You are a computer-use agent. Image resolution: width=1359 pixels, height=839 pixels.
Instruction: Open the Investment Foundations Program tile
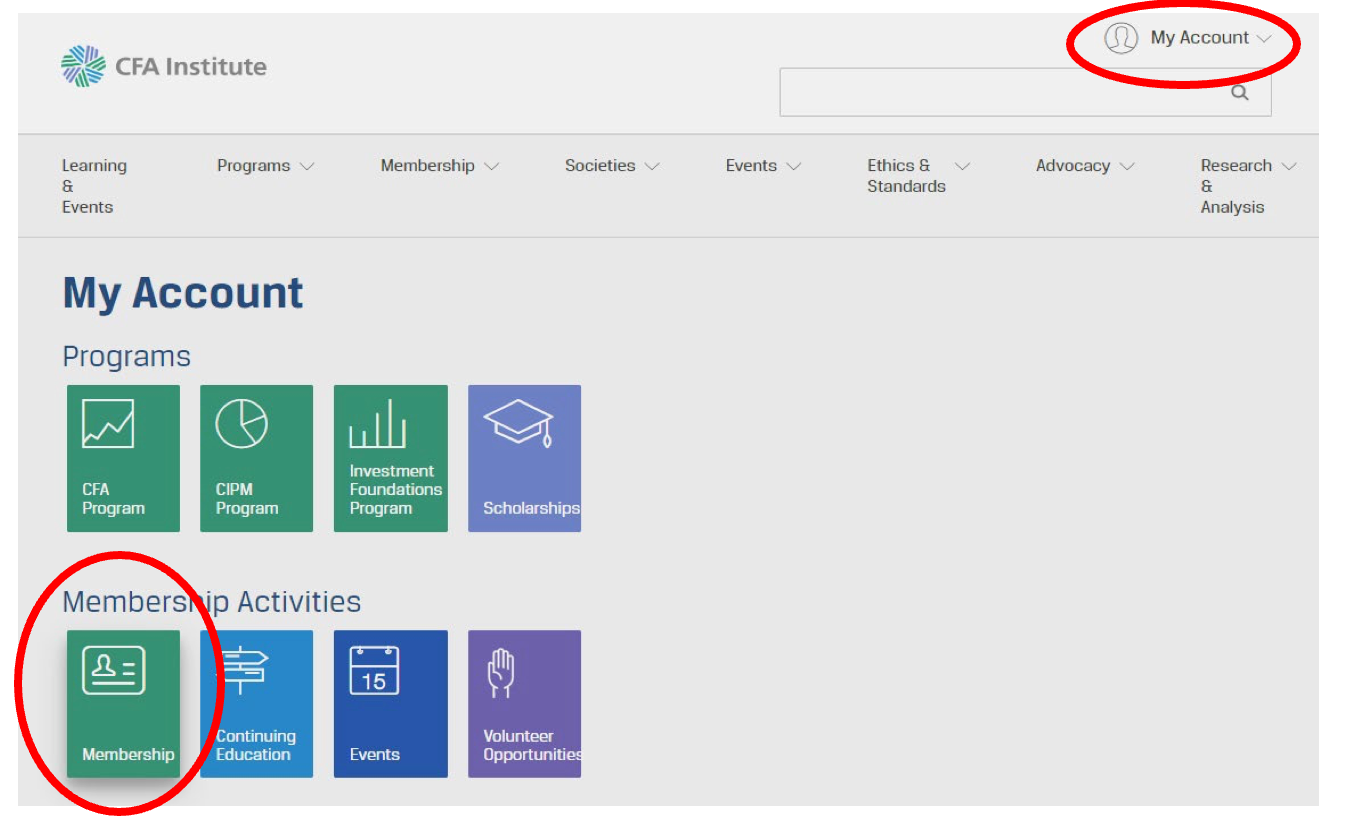(x=391, y=458)
